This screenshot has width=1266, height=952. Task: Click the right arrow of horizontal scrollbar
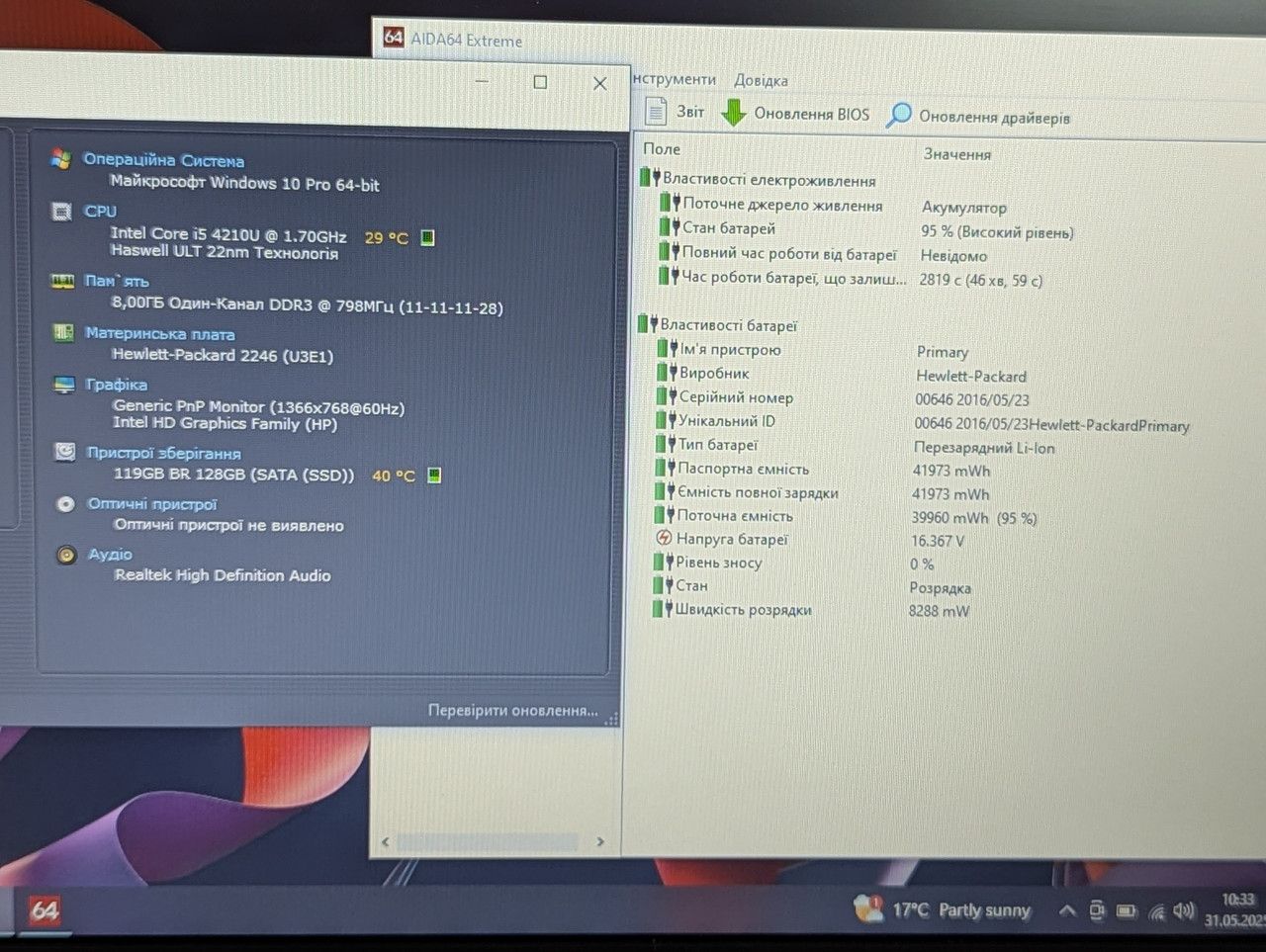click(600, 842)
